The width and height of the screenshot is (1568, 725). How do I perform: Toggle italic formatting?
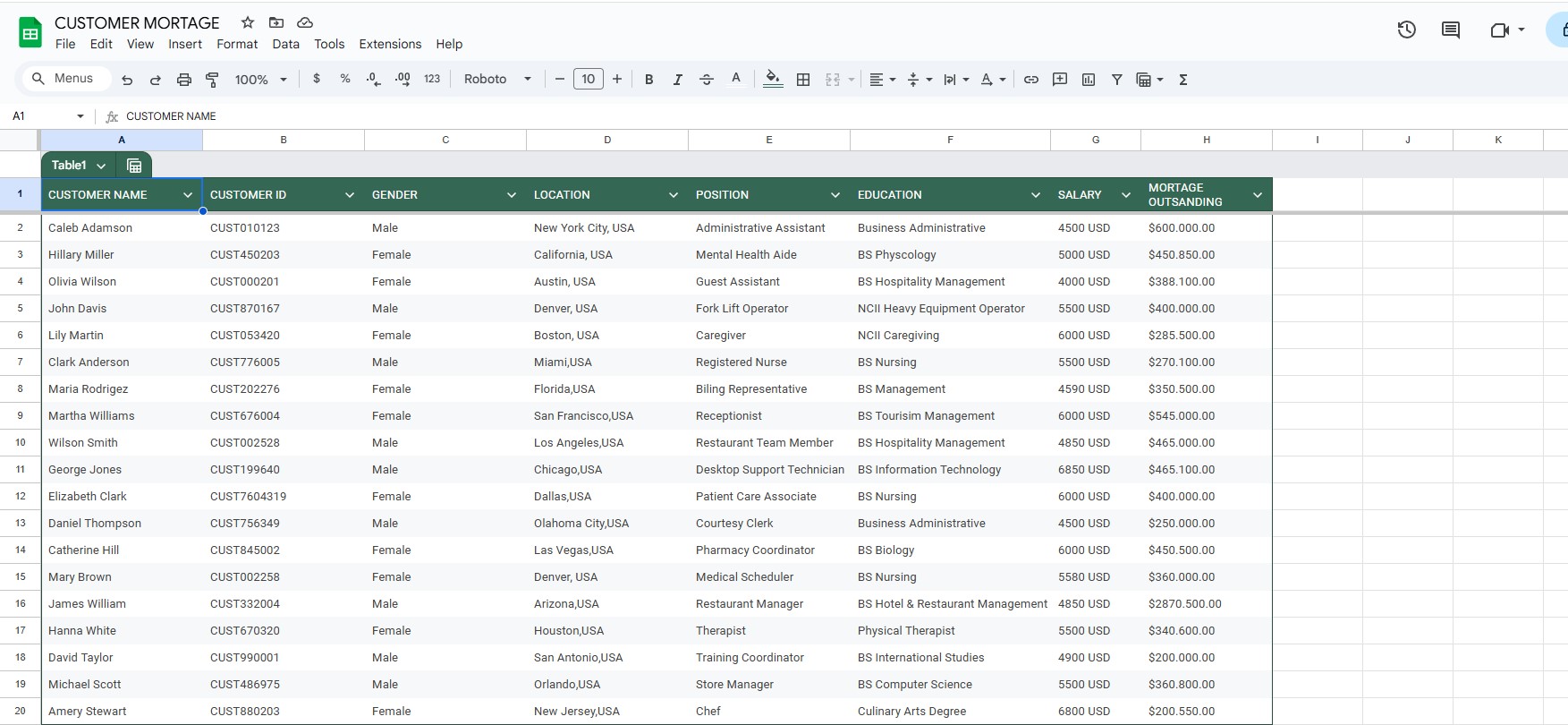pyautogui.click(x=678, y=80)
